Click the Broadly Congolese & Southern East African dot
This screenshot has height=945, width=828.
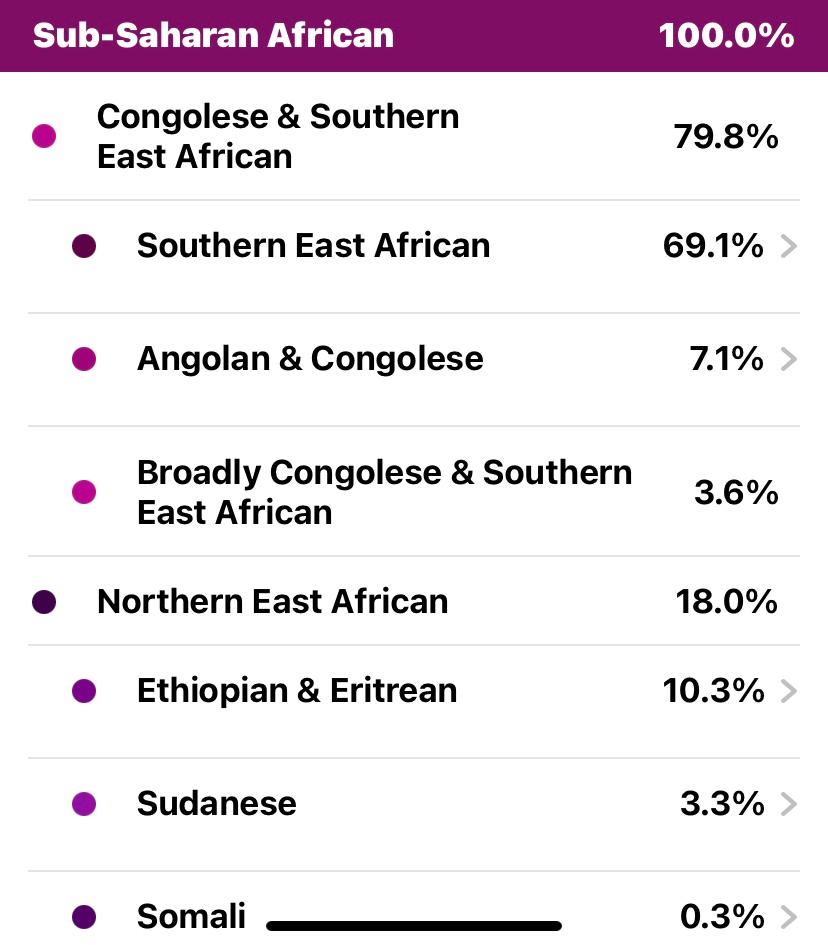(x=84, y=492)
